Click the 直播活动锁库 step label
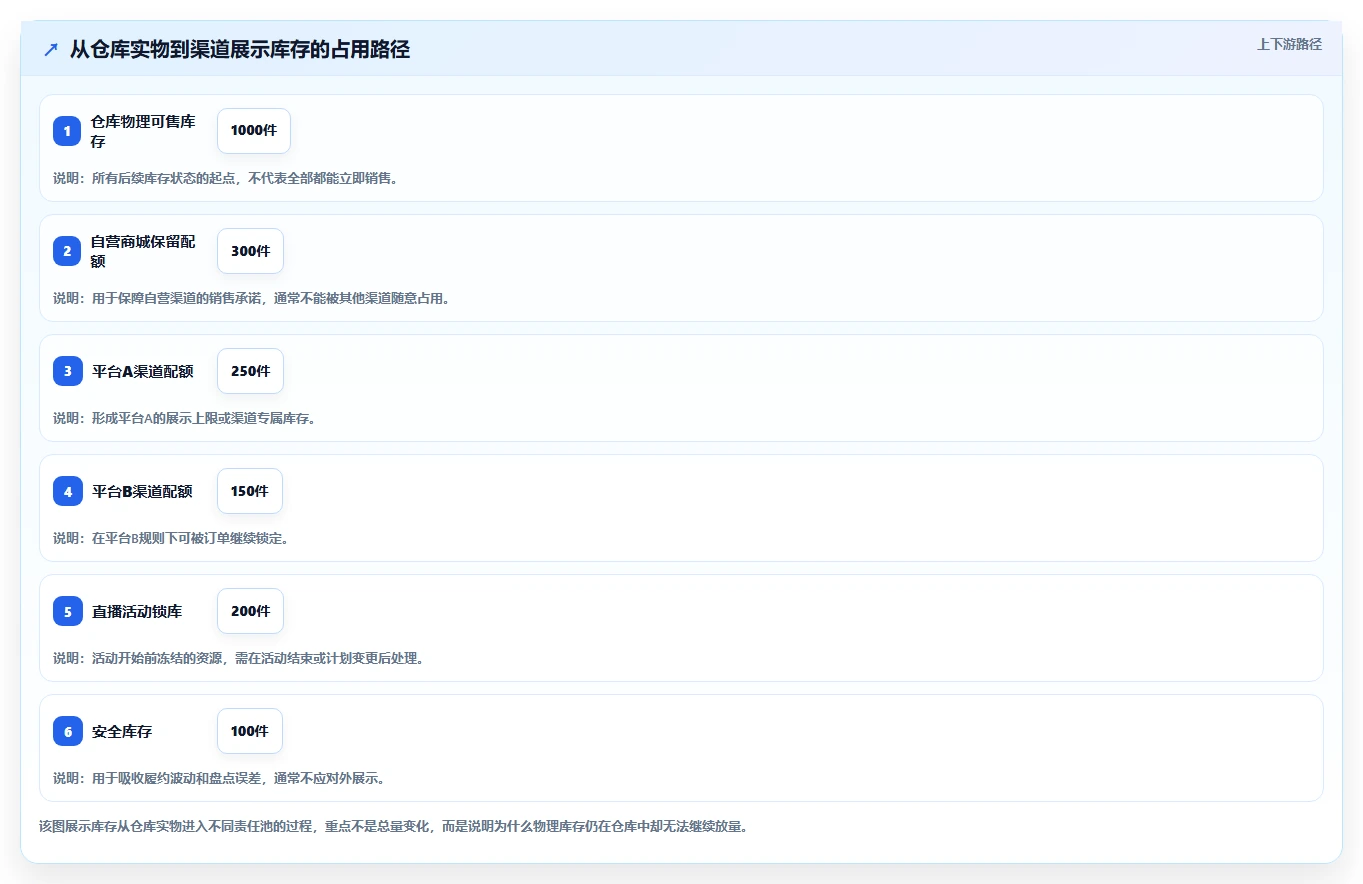Viewport: 1363px width, 884px height. click(137, 611)
